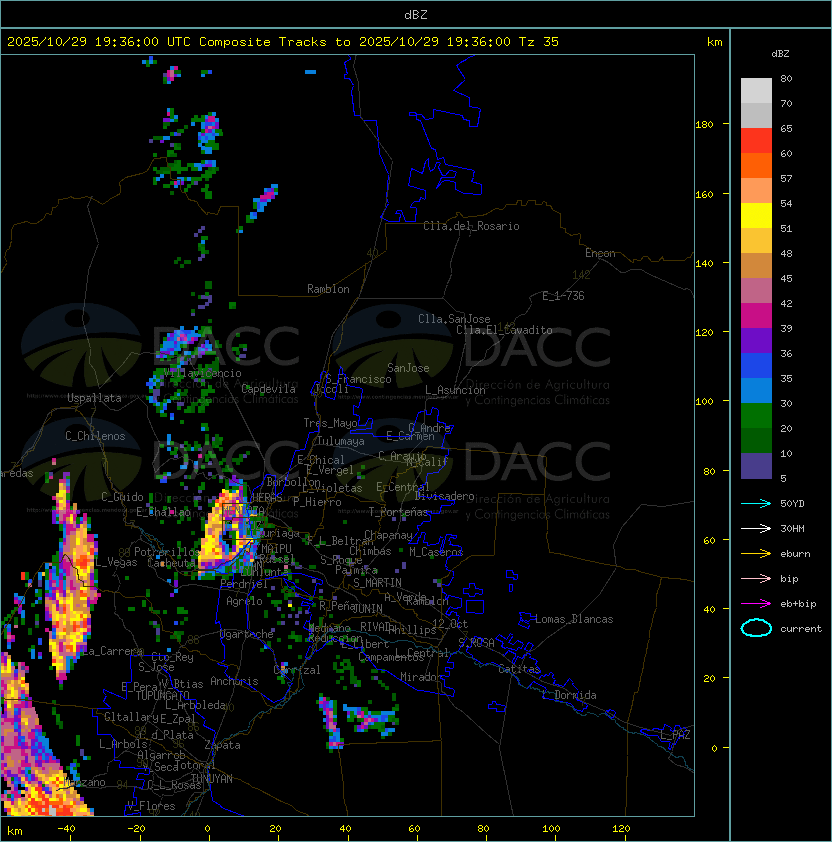Click the '50YD' legend label
Screen dimensions: 832x842
[792, 504]
